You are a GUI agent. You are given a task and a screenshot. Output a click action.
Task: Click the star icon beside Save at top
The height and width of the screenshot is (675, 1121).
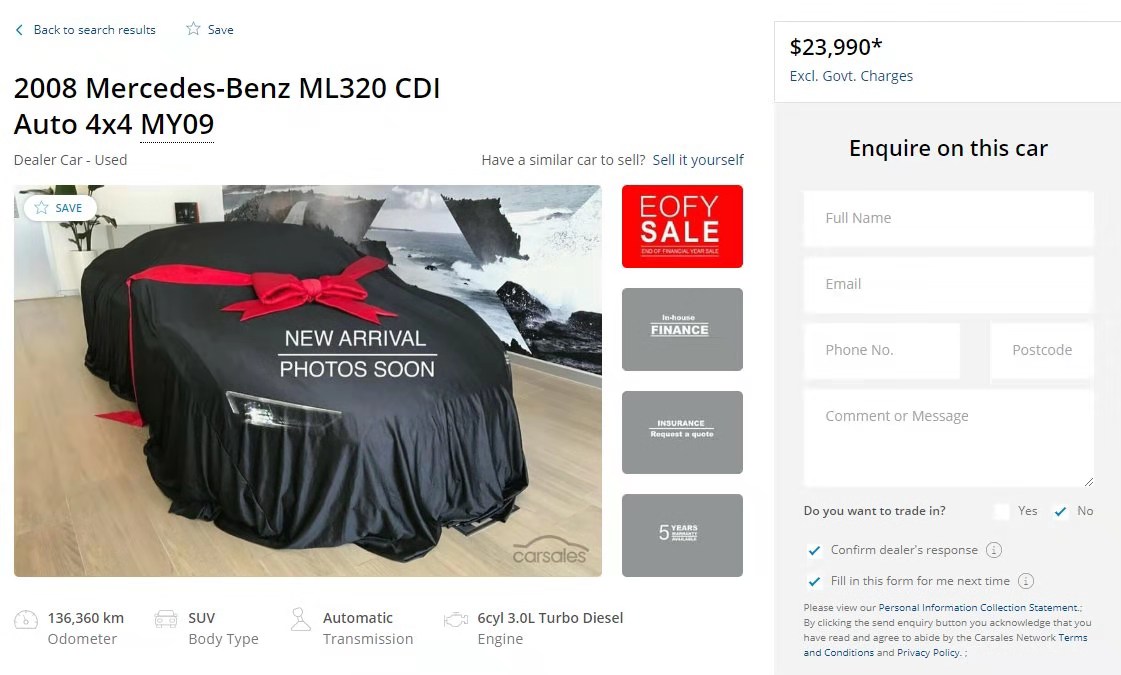[193, 29]
